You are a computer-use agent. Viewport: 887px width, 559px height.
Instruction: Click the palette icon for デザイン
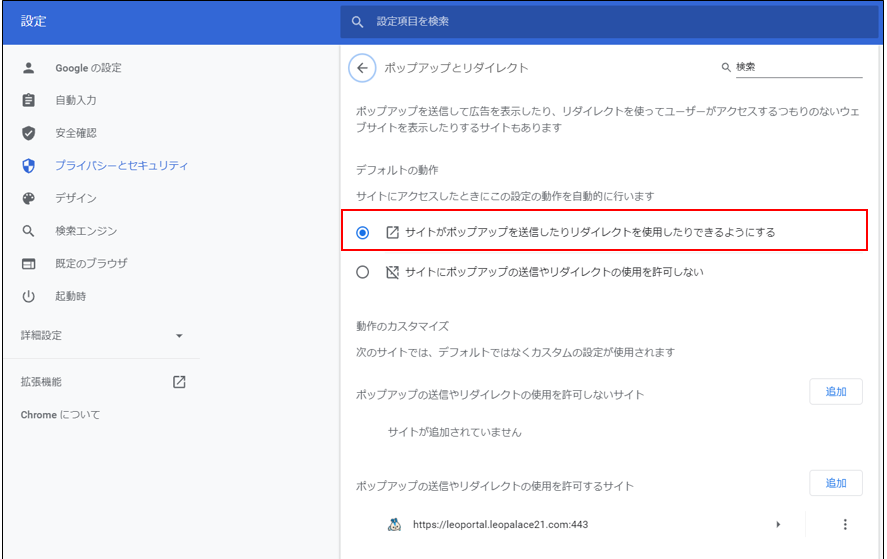[x=29, y=198]
